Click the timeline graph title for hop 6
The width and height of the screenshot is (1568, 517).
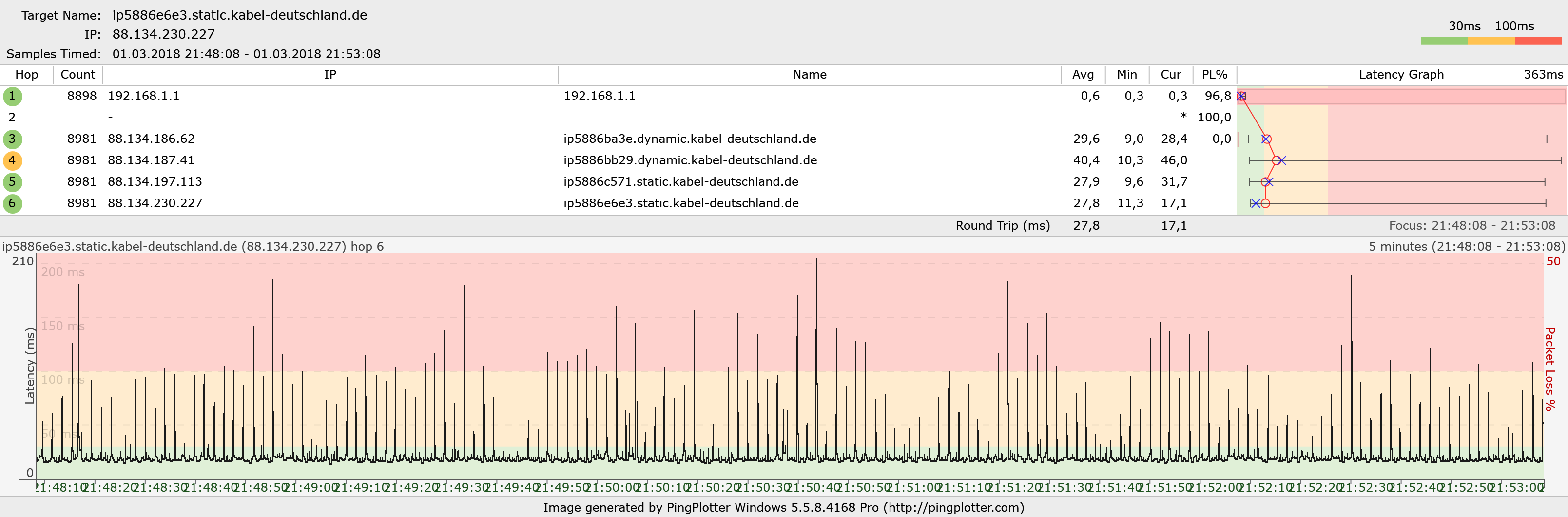(x=193, y=247)
